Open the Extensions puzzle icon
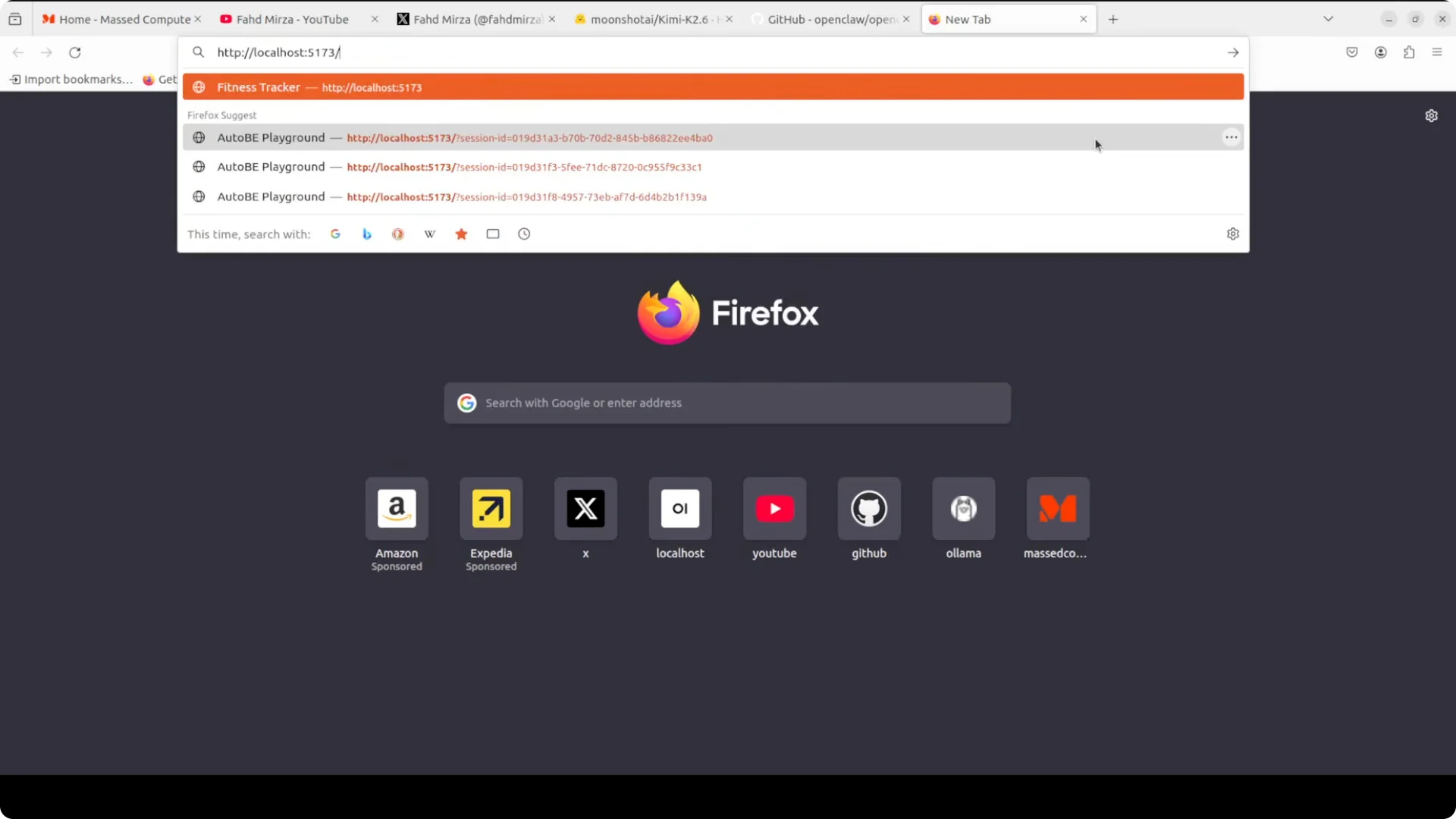1456x819 pixels. [x=1409, y=52]
